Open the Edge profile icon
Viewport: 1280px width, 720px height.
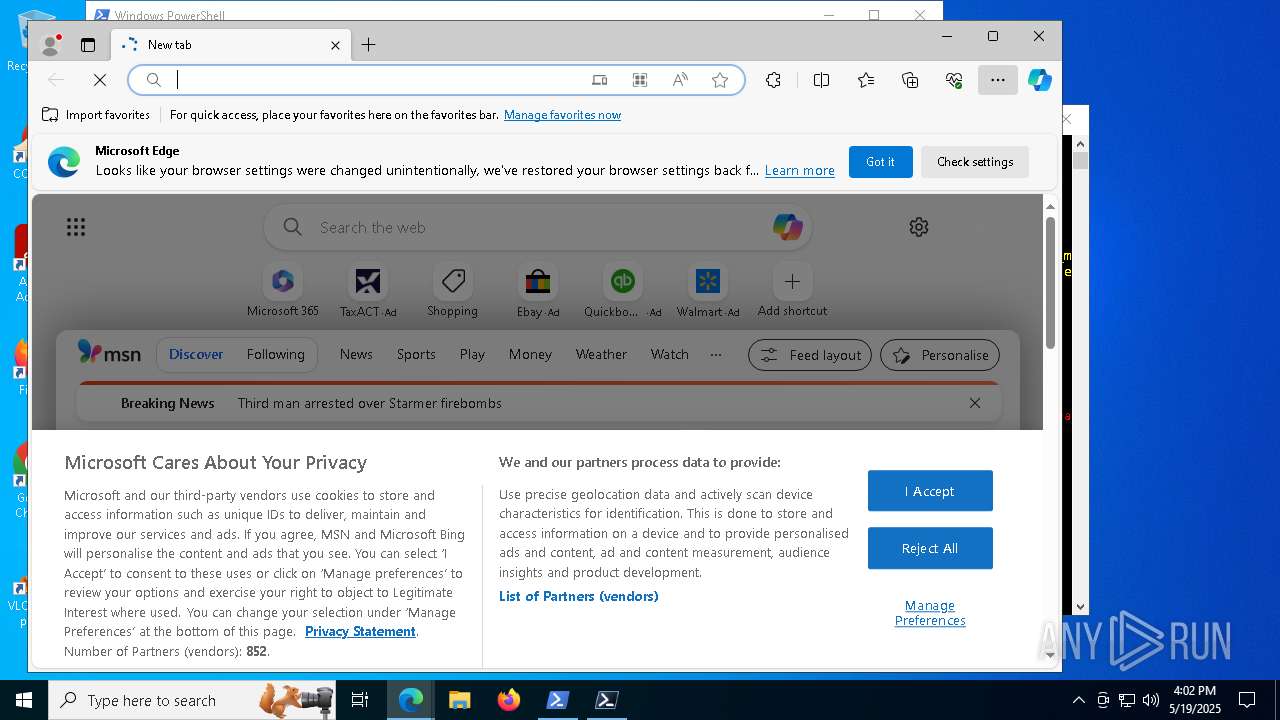(50, 45)
